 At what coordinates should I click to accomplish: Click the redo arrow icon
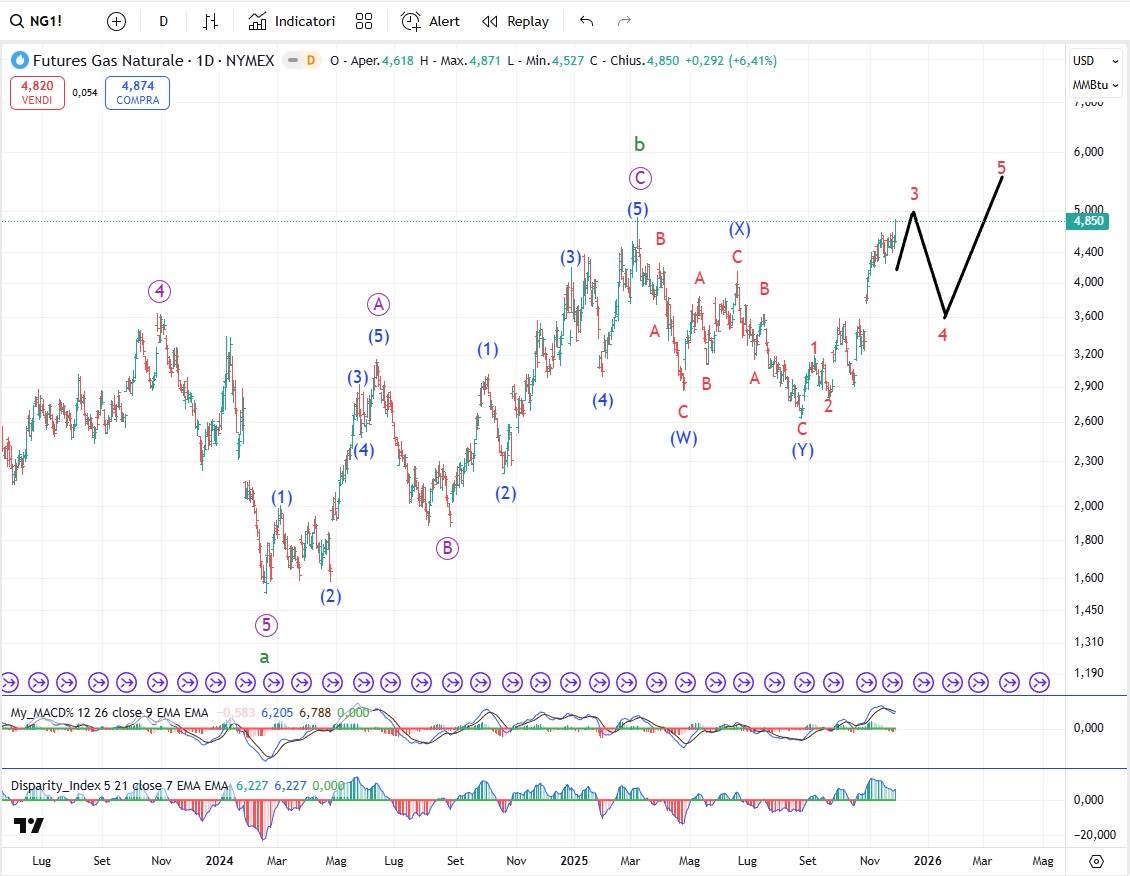pos(624,21)
